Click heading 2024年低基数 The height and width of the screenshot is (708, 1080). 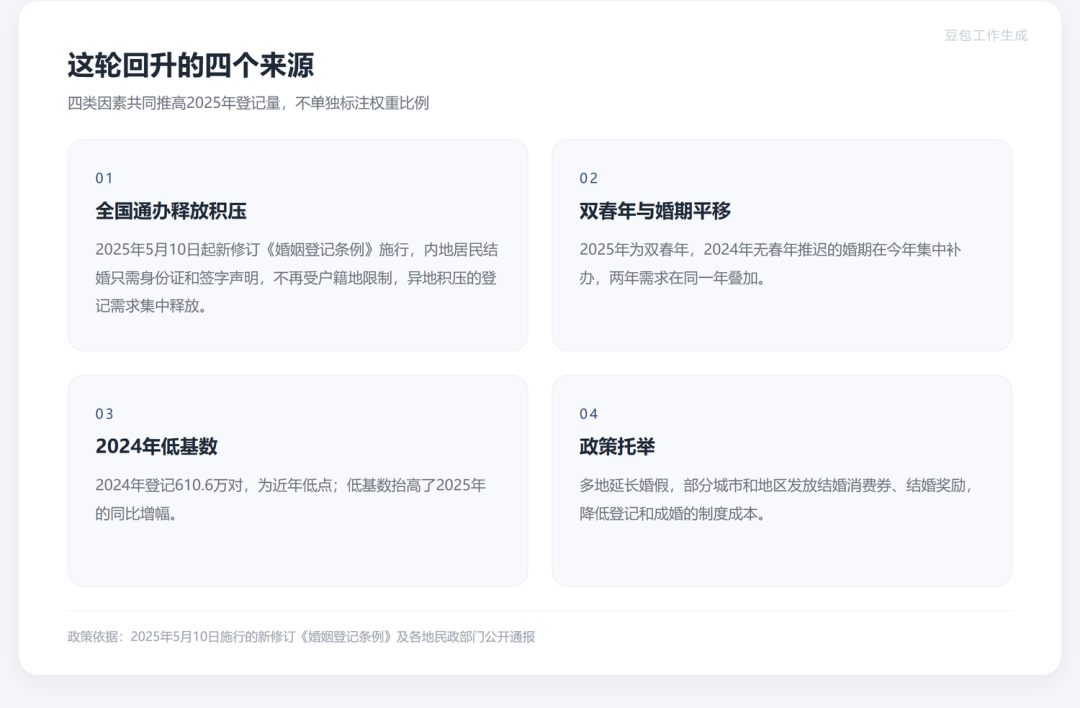tap(156, 446)
